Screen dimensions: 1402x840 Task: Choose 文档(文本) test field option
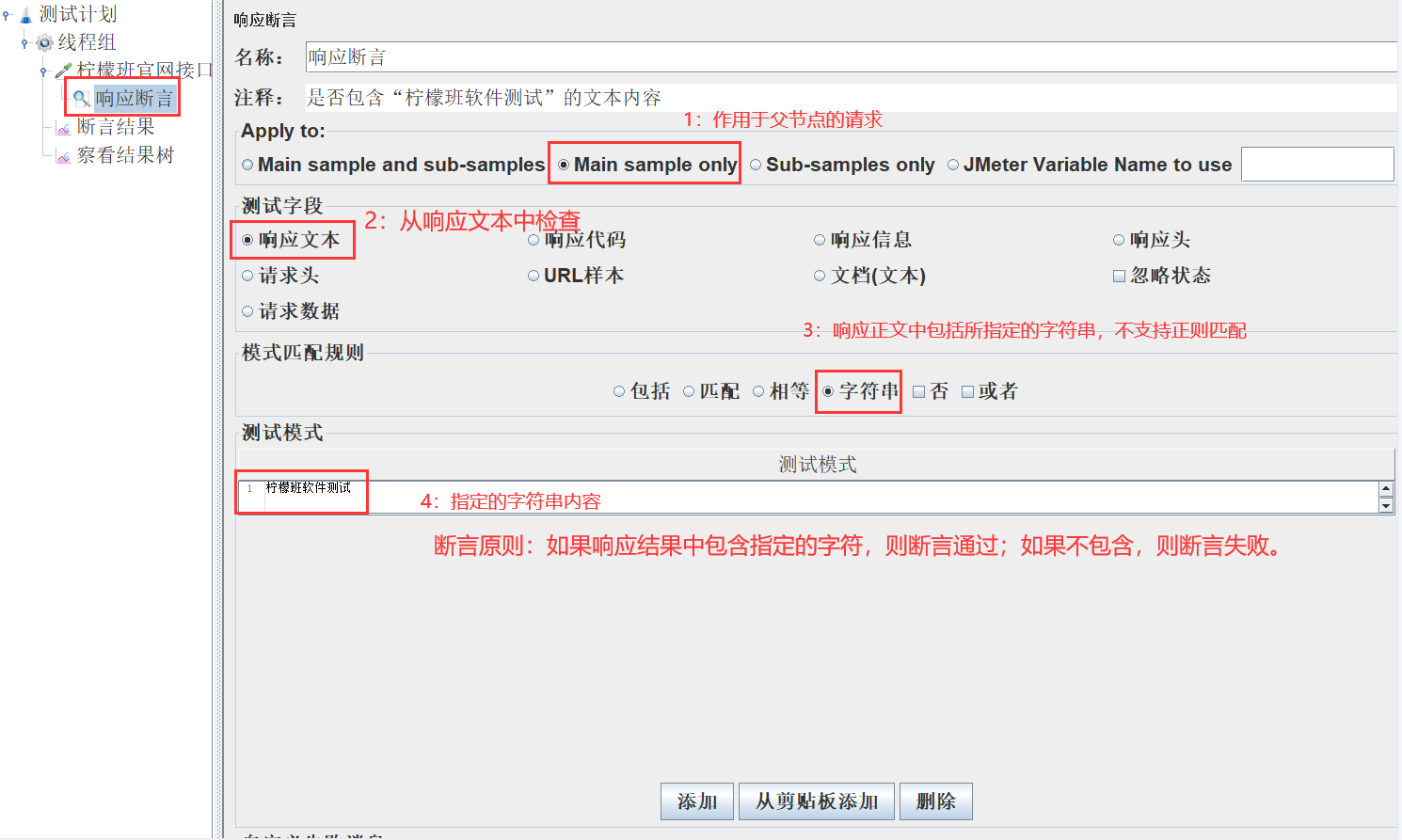point(820,275)
